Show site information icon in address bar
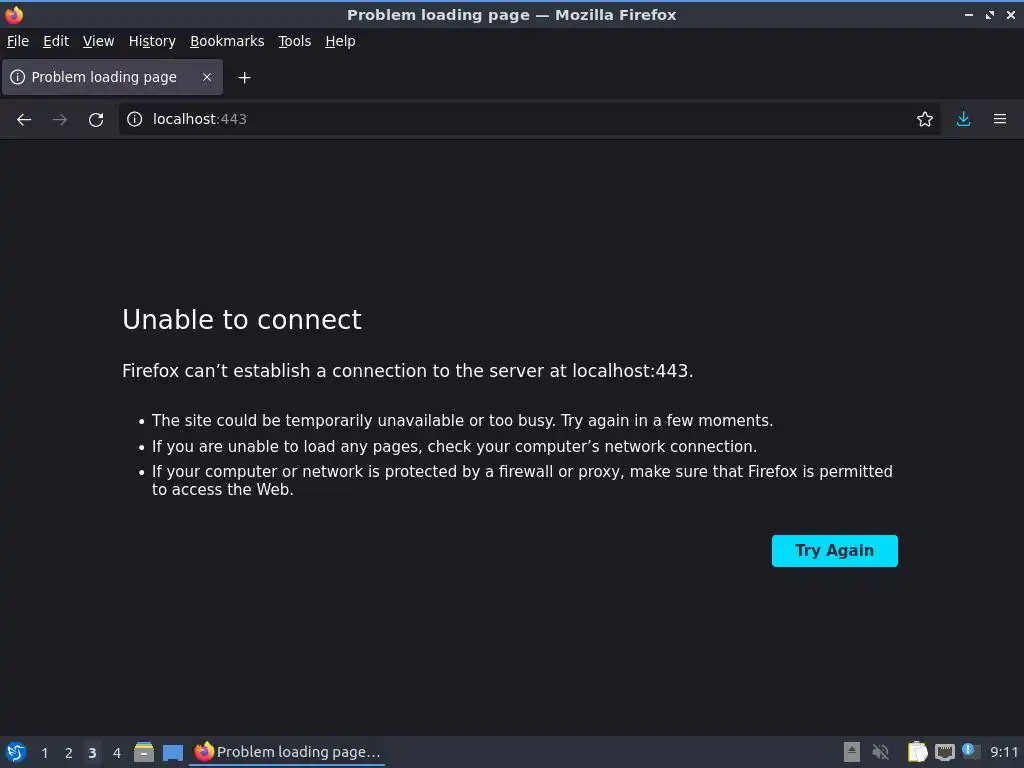 click(135, 119)
